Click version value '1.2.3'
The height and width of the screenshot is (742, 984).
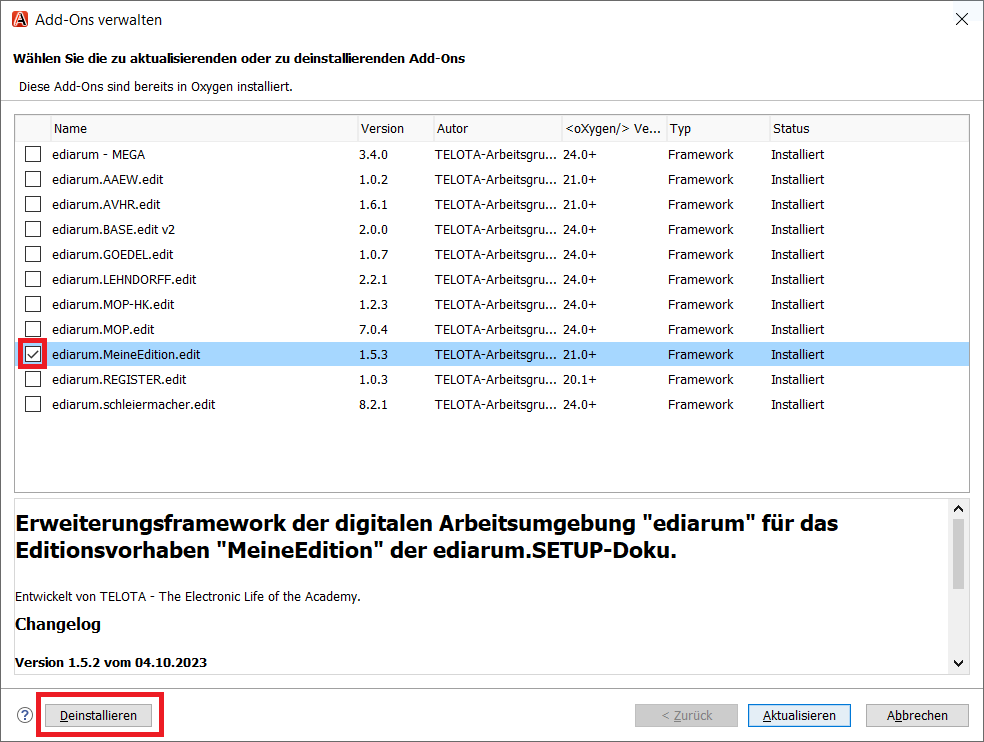(x=373, y=304)
